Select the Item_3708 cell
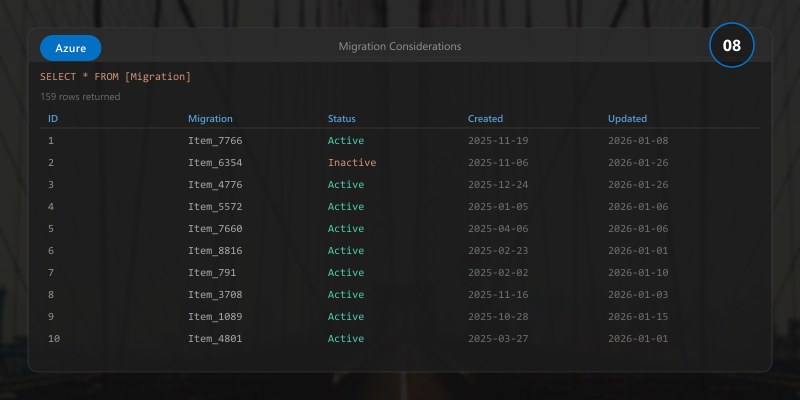Screen dimensions: 800x400 tap(215, 294)
